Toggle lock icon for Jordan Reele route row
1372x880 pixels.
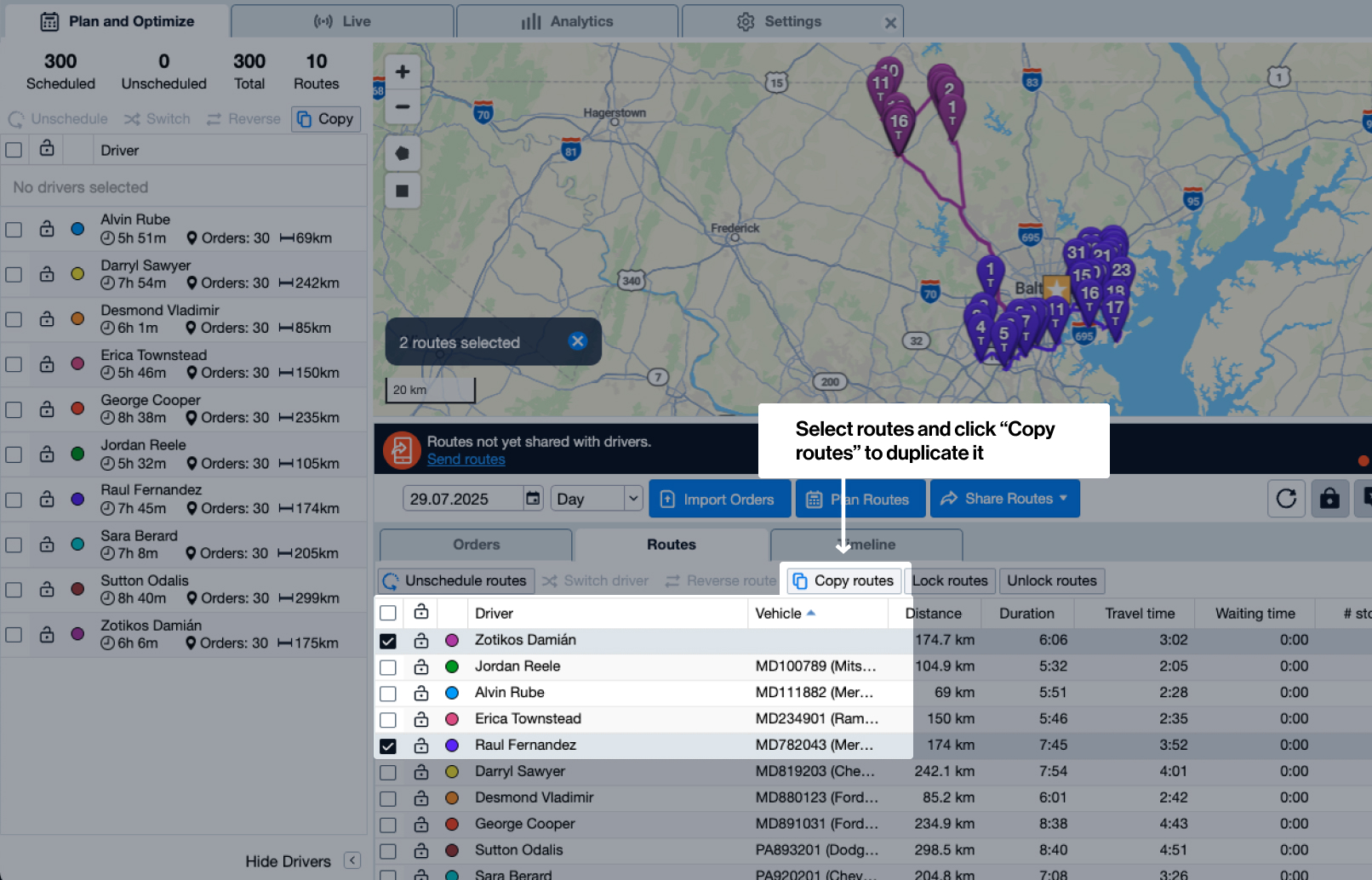click(421, 666)
